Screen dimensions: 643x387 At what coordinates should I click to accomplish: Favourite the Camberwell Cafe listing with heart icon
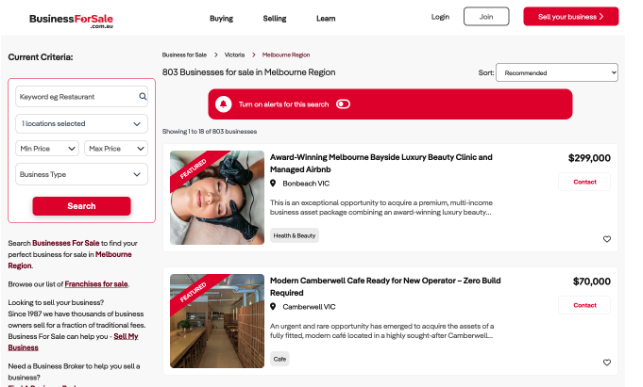[607, 362]
